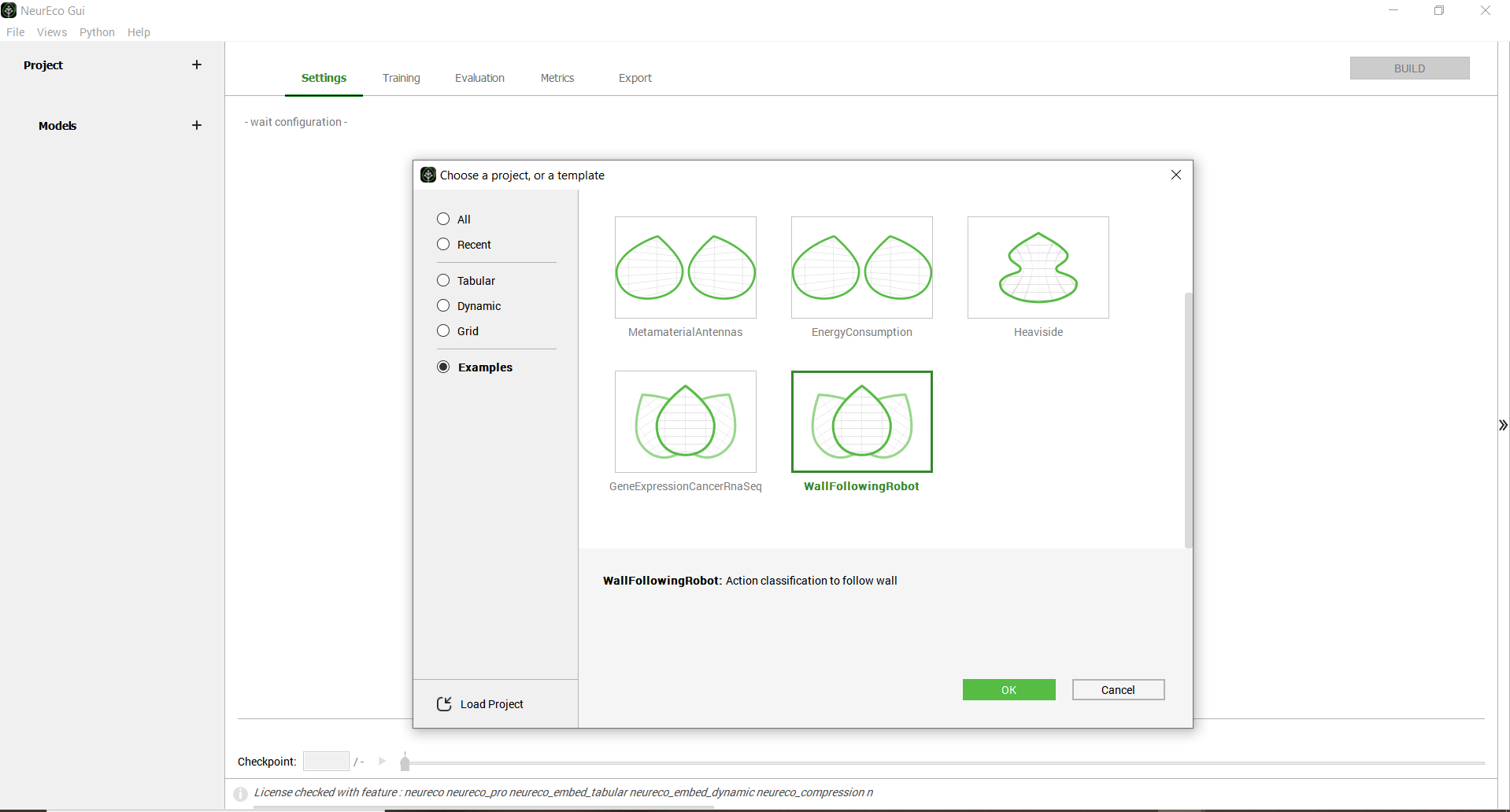Click the license info icon in status bar
This screenshot has width=1510, height=812.
coord(241,794)
